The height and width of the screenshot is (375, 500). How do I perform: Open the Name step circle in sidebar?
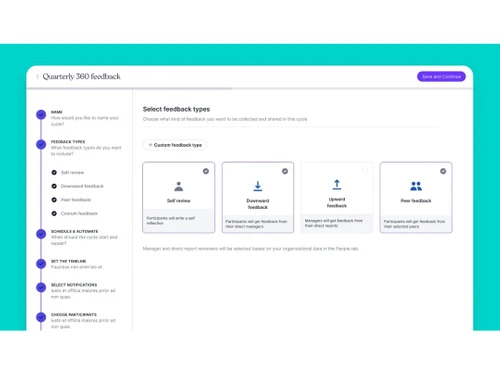pyautogui.click(x=41, y=115)
